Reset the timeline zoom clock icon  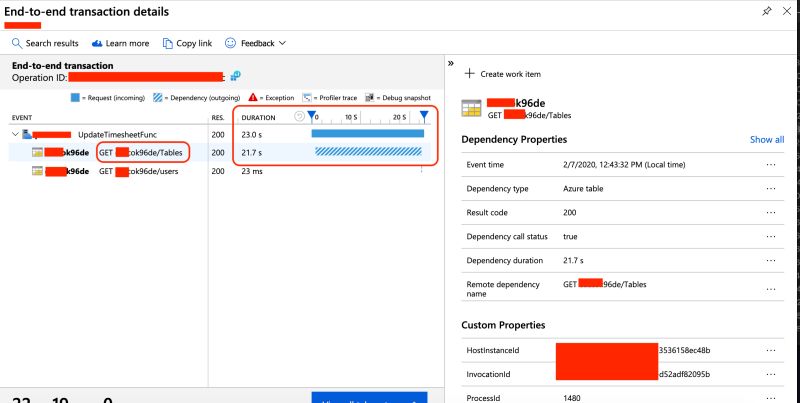coord(299,117)
